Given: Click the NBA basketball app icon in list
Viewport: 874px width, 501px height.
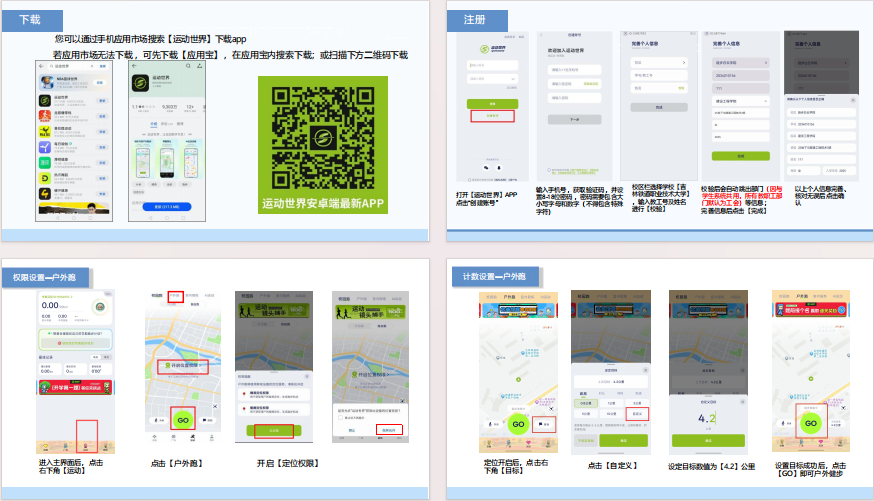Looking at the screenshot, I should [x=46, y=82].
